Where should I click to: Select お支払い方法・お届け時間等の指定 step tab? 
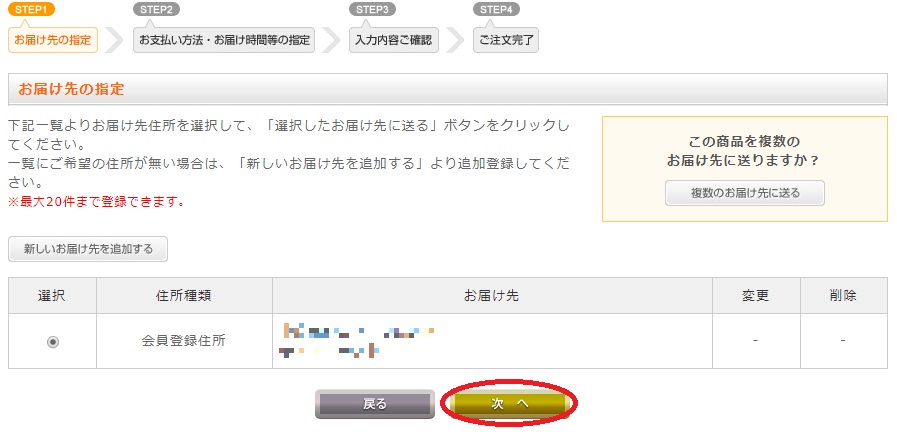tap(224, 41)
